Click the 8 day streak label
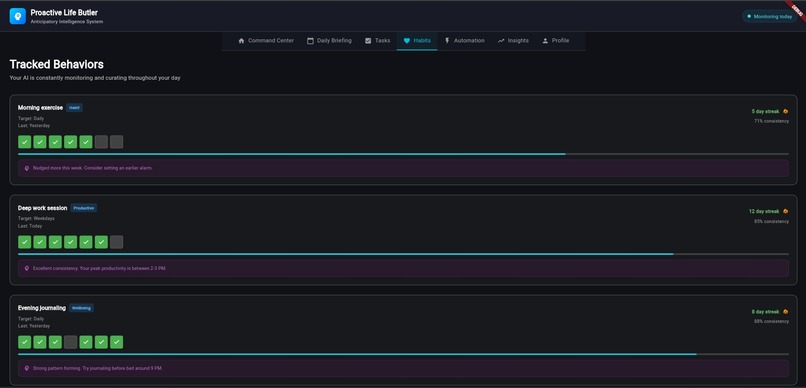 765,312
